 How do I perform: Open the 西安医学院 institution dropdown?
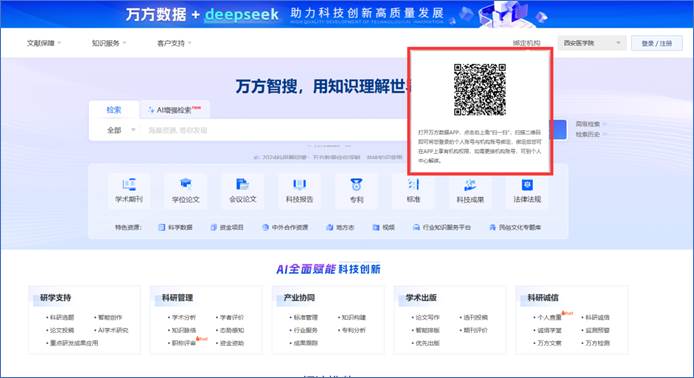(592, 43)
